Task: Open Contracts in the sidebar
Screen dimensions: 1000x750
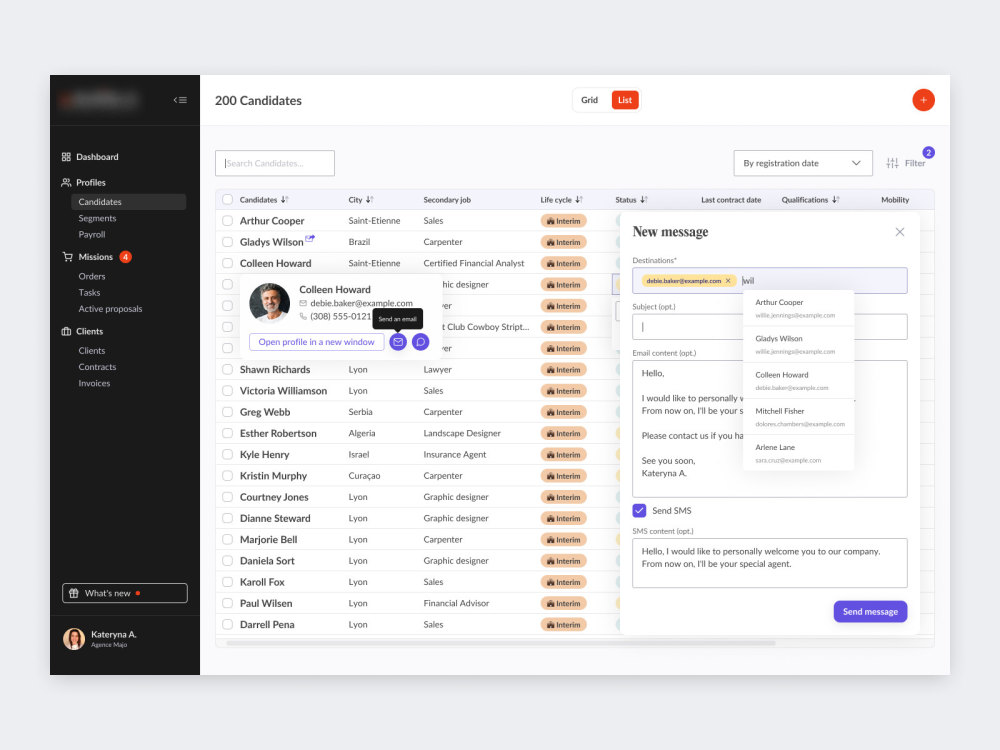Action: 97,367
